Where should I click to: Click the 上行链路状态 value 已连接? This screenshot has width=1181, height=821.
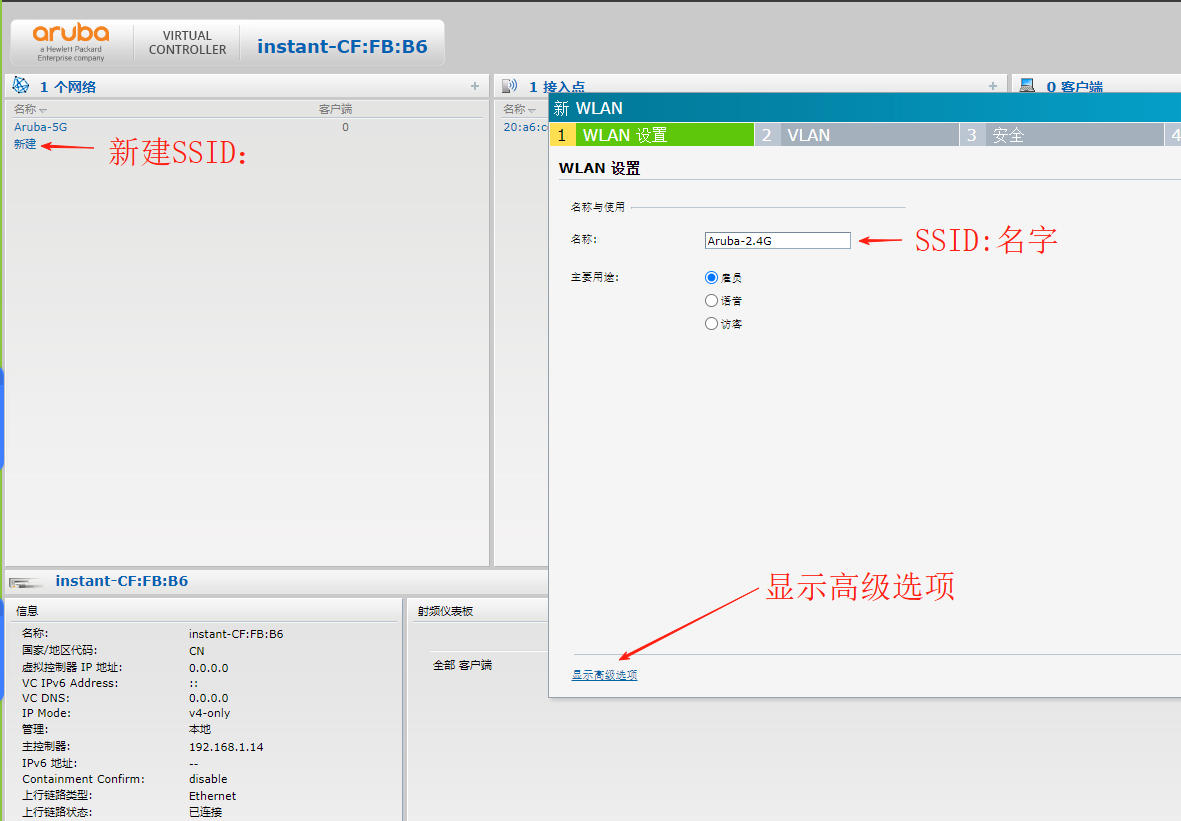(205, 812)
